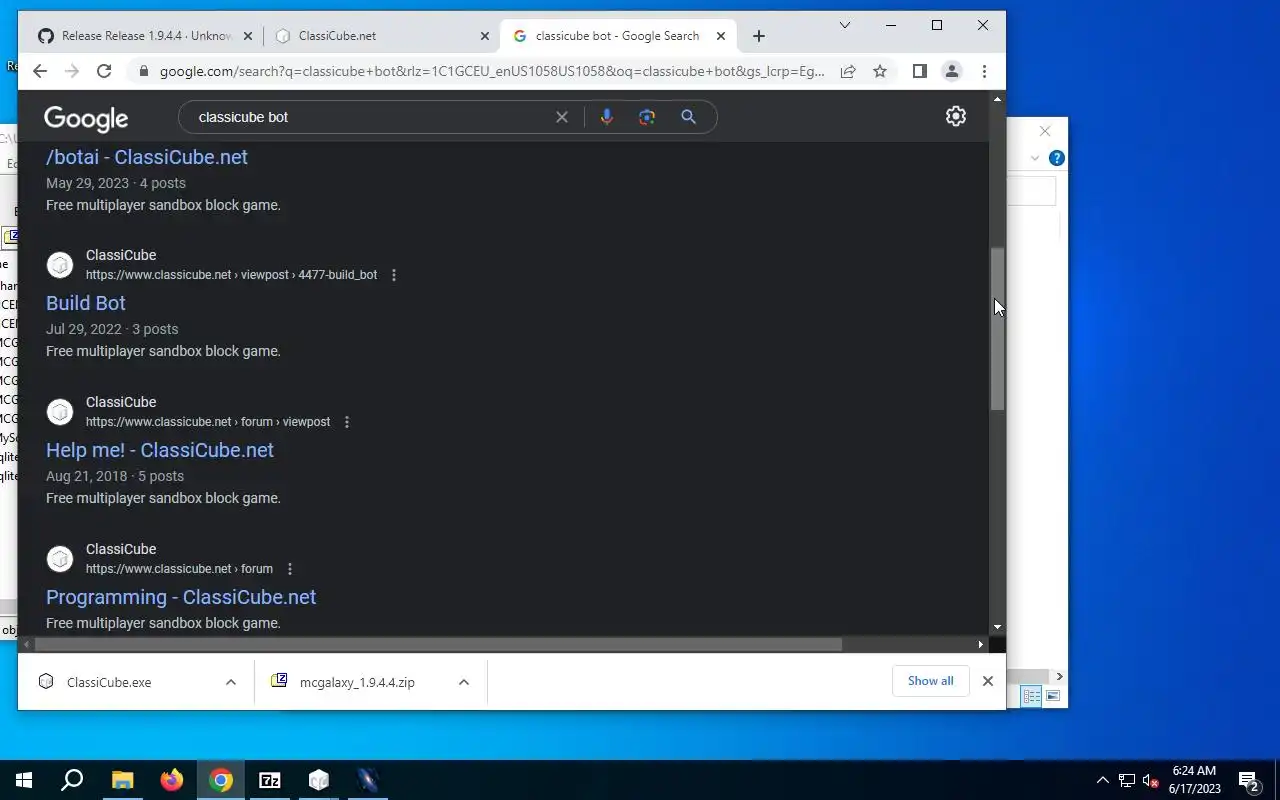The height and width of the screenshot is (800, 1280).
Task: Click the vertical scrollbar thumb
Action: click(997, 328)
